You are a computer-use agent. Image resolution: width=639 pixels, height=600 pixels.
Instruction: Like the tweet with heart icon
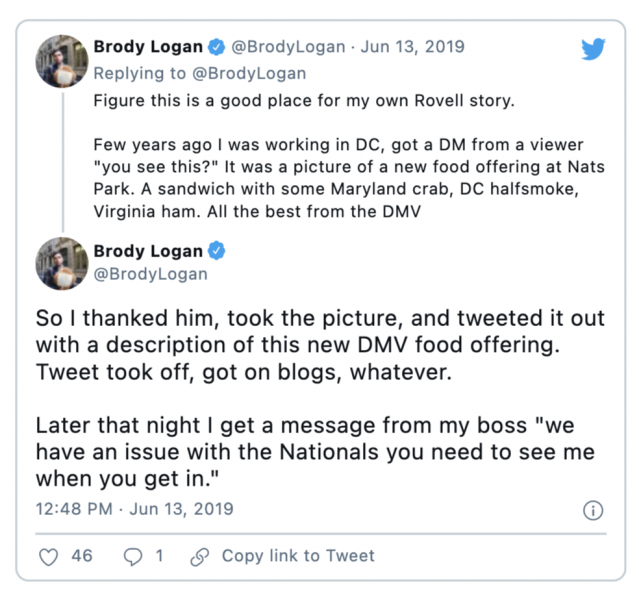point(48,557)
